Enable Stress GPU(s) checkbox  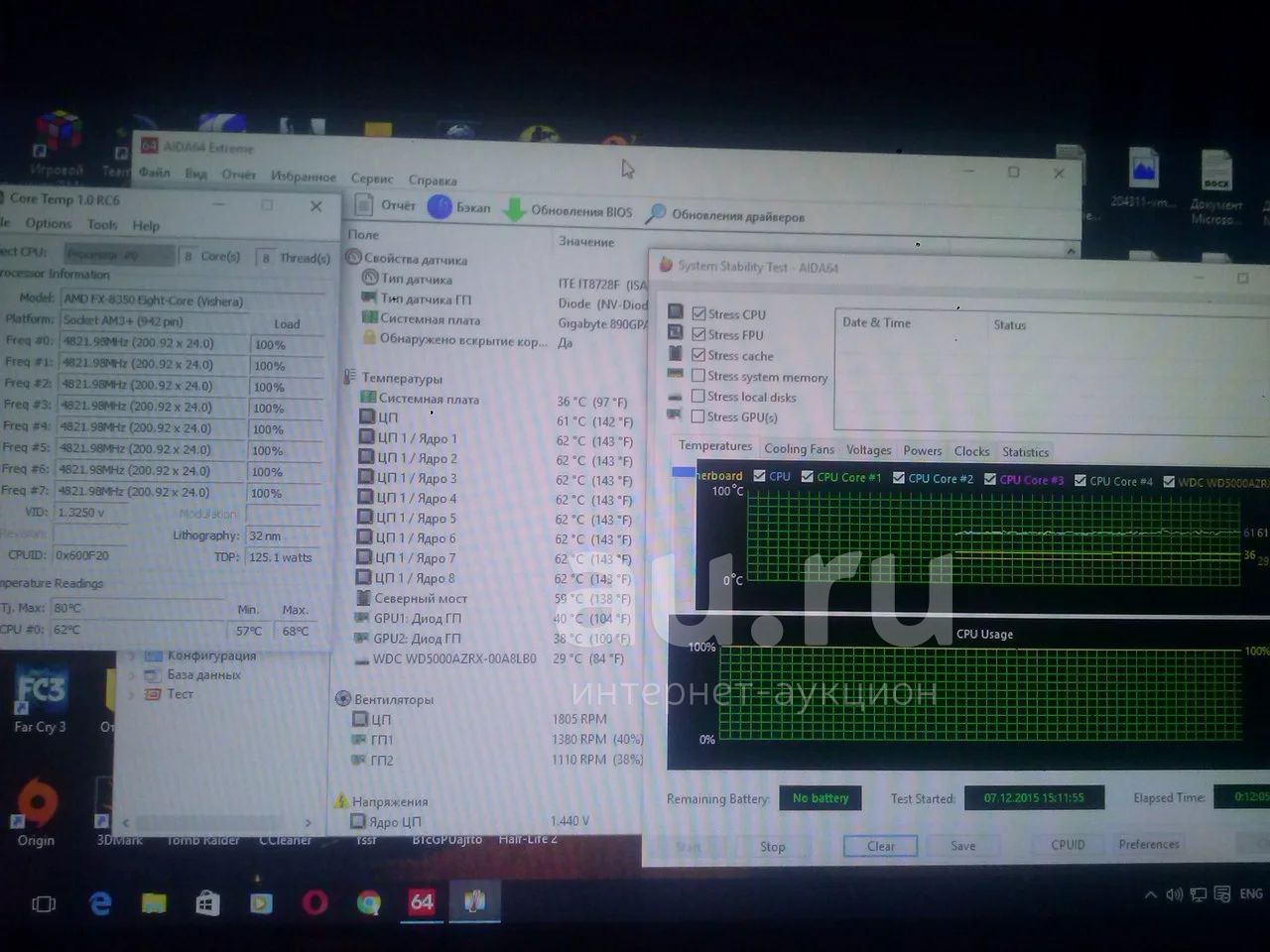tap(698, 416)
